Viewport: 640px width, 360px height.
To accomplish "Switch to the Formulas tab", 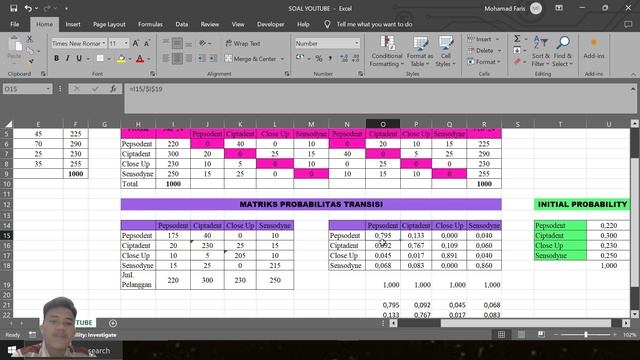I will click(x=150, y=24).
